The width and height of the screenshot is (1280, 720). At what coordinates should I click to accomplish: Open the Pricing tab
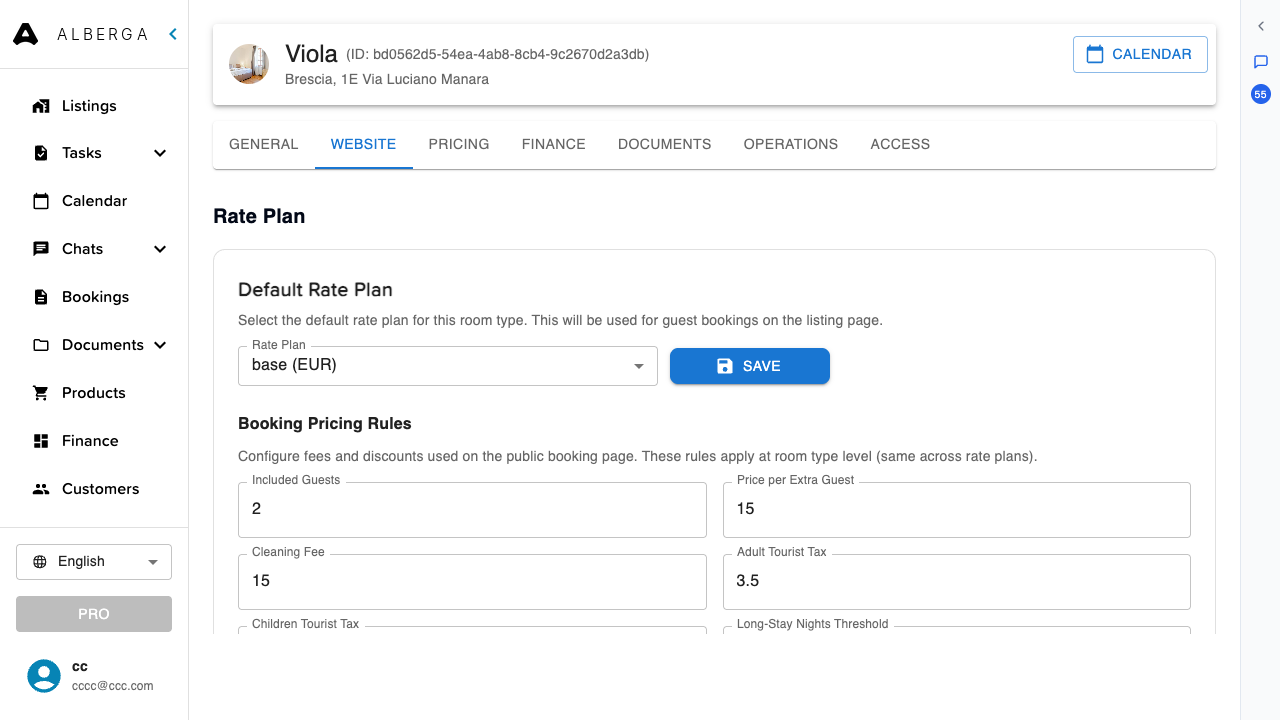click(x=459, y=144)
